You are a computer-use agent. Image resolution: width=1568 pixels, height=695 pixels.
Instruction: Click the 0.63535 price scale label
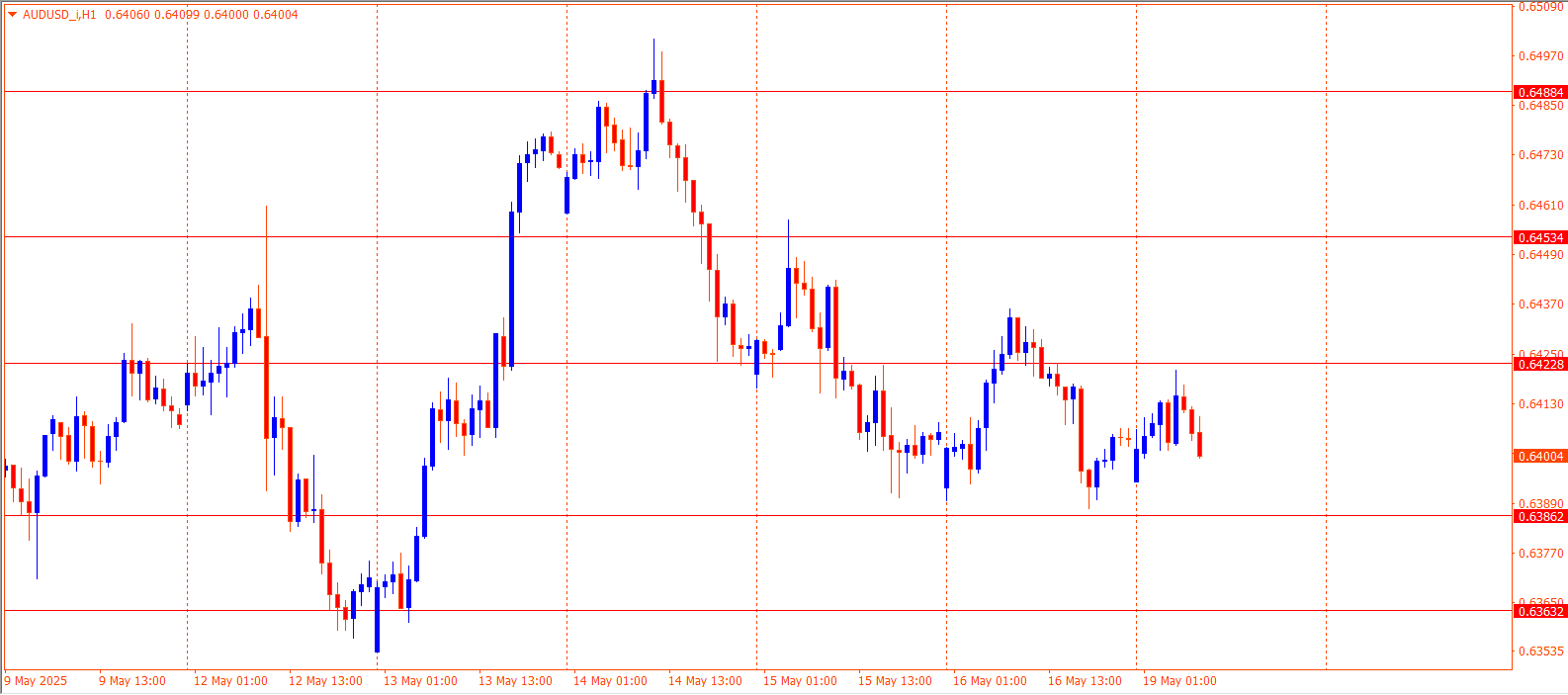pyautogui.click(x=1541, y=652)
